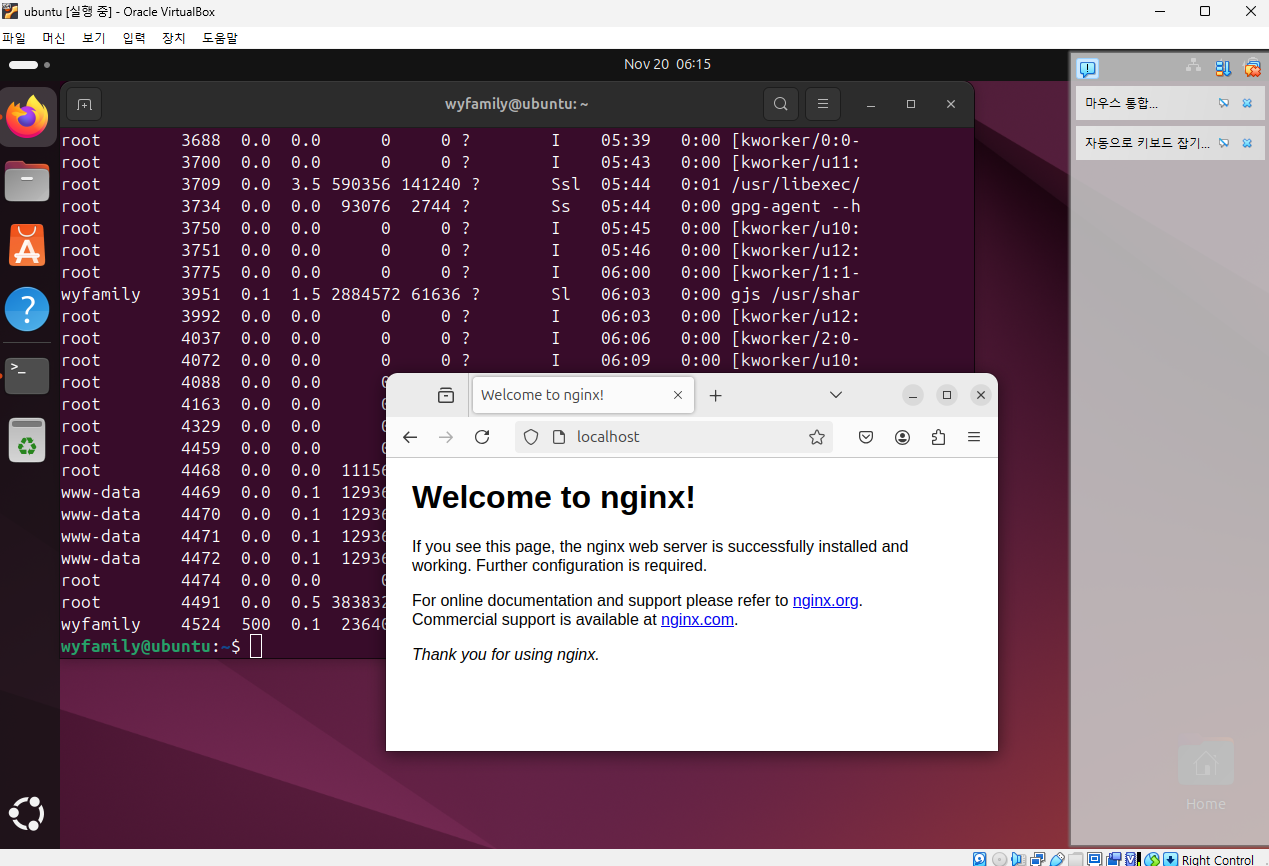Dismiss 마우스 통합 notification with X
The width and height of the screenshot is (1269, 866).
[x=1247, y=103]
